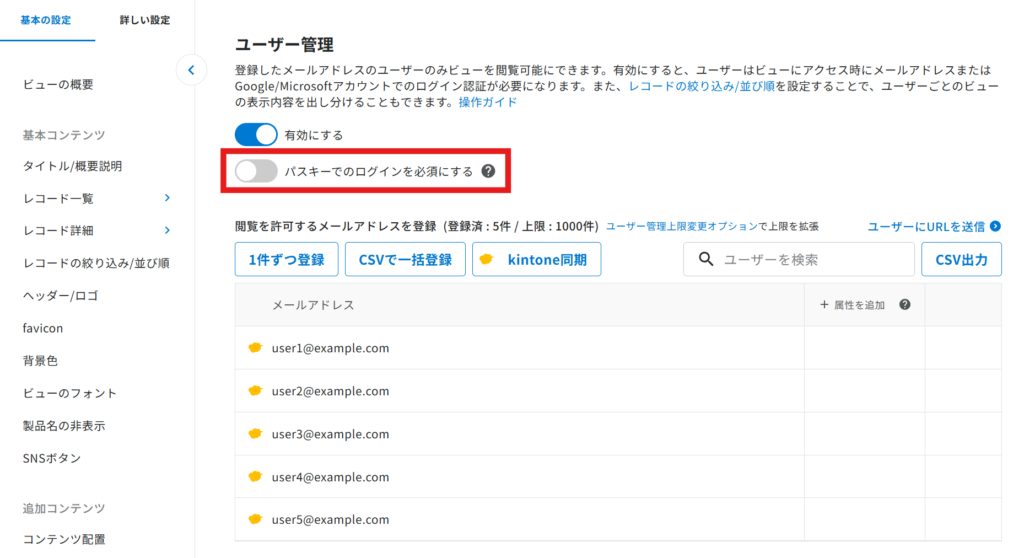Click the kintone cloud icon beside user5@example.com
Image resolution: width=1024 pixels, height=558 pixels.
coord(255,519)
